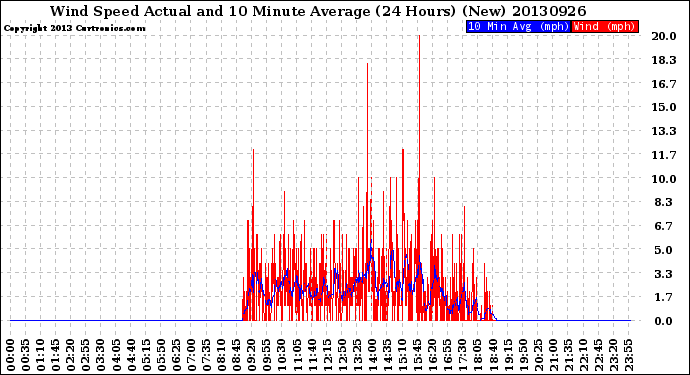Click the 15.0 y-axis value
Image resolution: width=690 pixels, height=375 pixels.
click(x=664, y=107)
